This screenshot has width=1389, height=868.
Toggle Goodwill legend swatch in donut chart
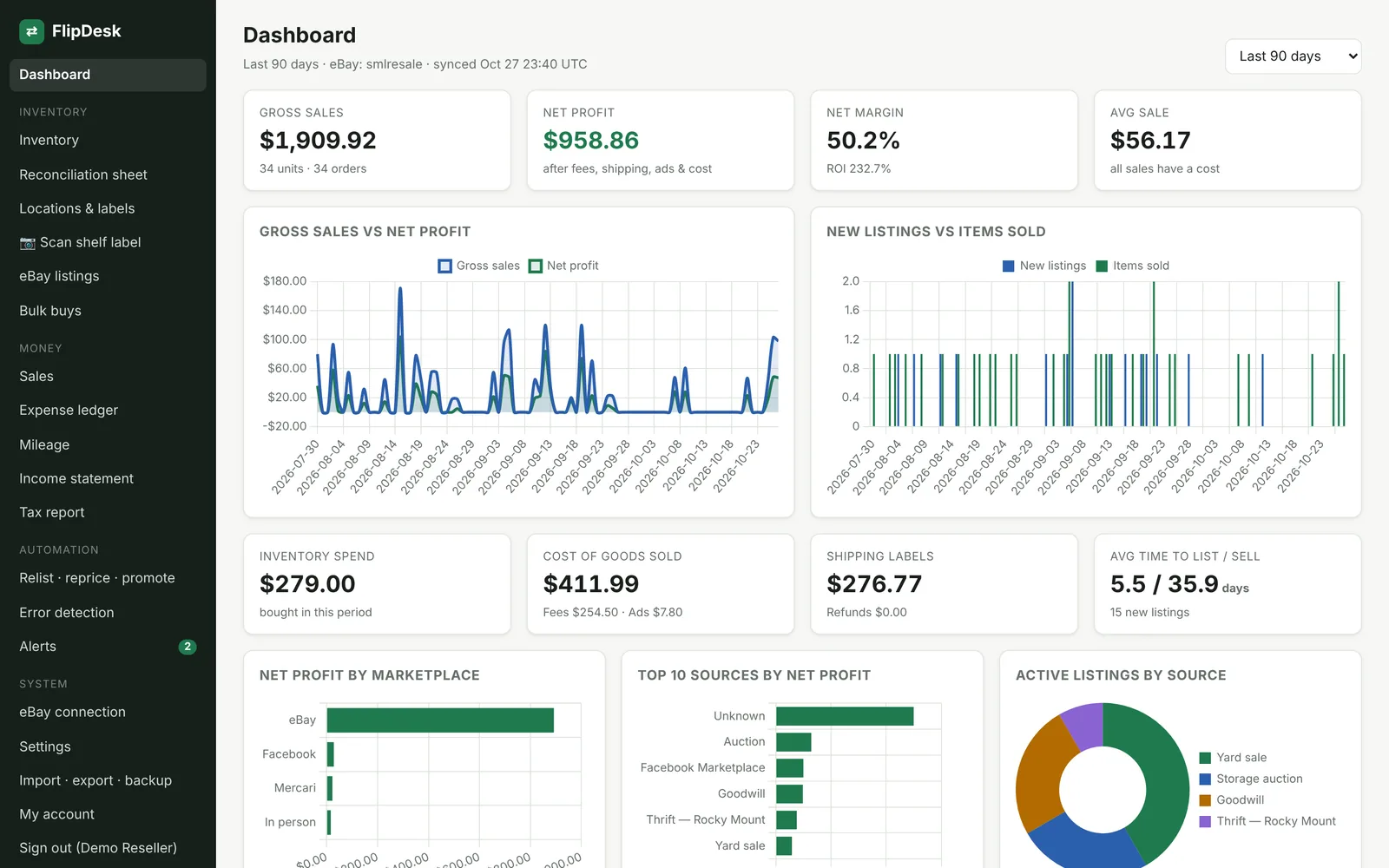tap(1205, 800)
